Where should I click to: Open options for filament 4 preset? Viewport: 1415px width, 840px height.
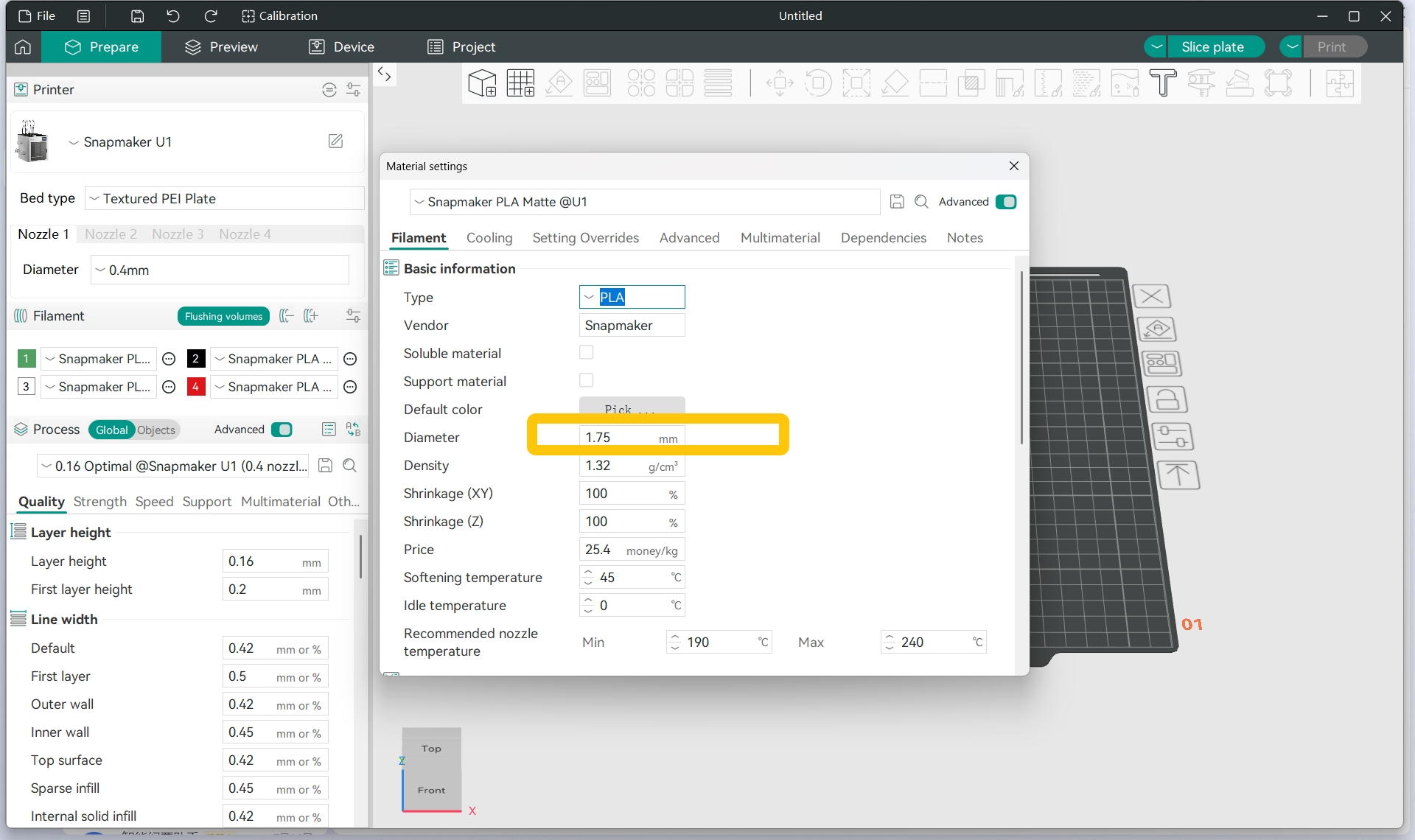(351, 387)
